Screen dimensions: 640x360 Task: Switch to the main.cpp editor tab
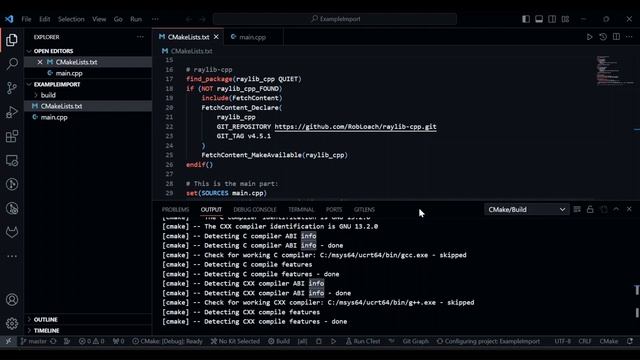click(253, 37)
